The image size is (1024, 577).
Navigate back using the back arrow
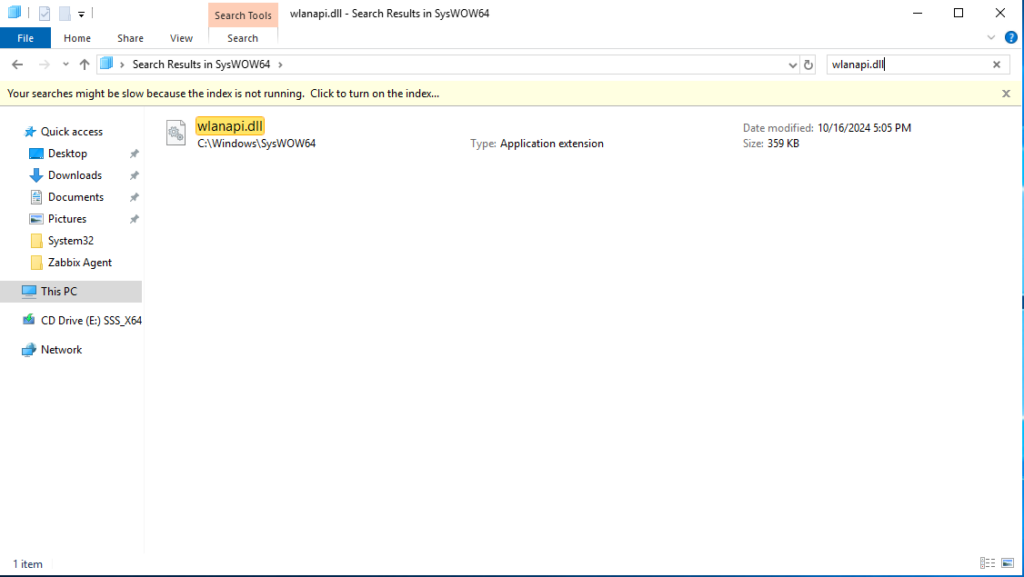click(17, 65)
